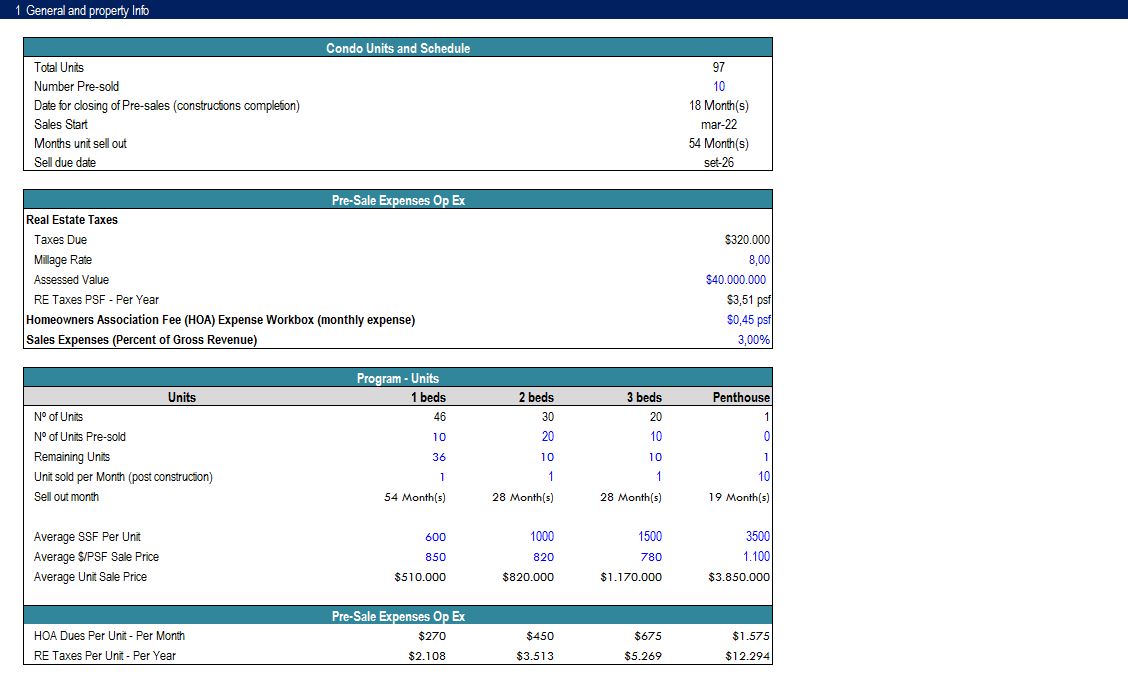Screen dimensions: 1128x674
Task: Select the Sell due date set-26 cell
Action: tap(719, 163)
